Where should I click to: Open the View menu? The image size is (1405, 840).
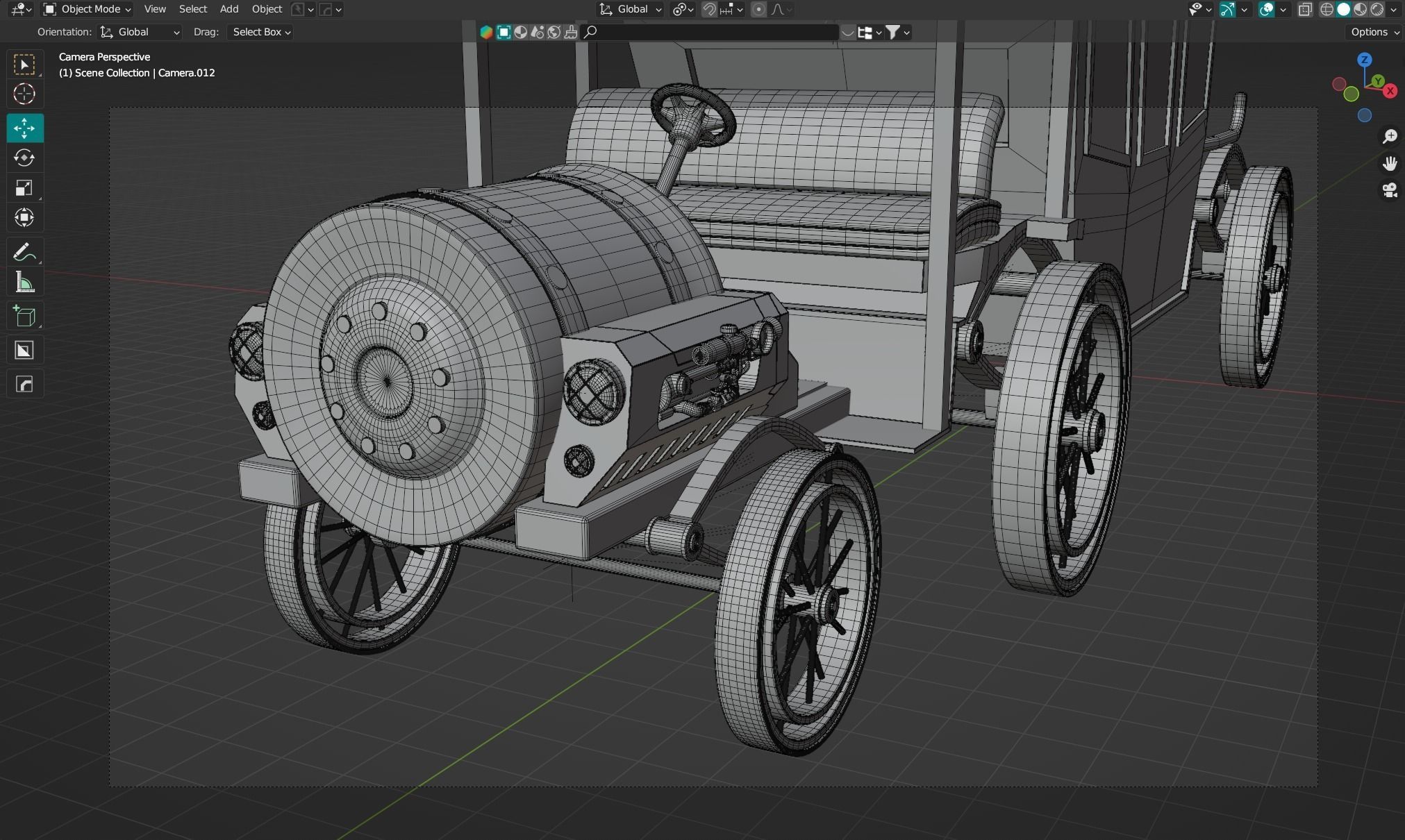click(x=154, y=9)
